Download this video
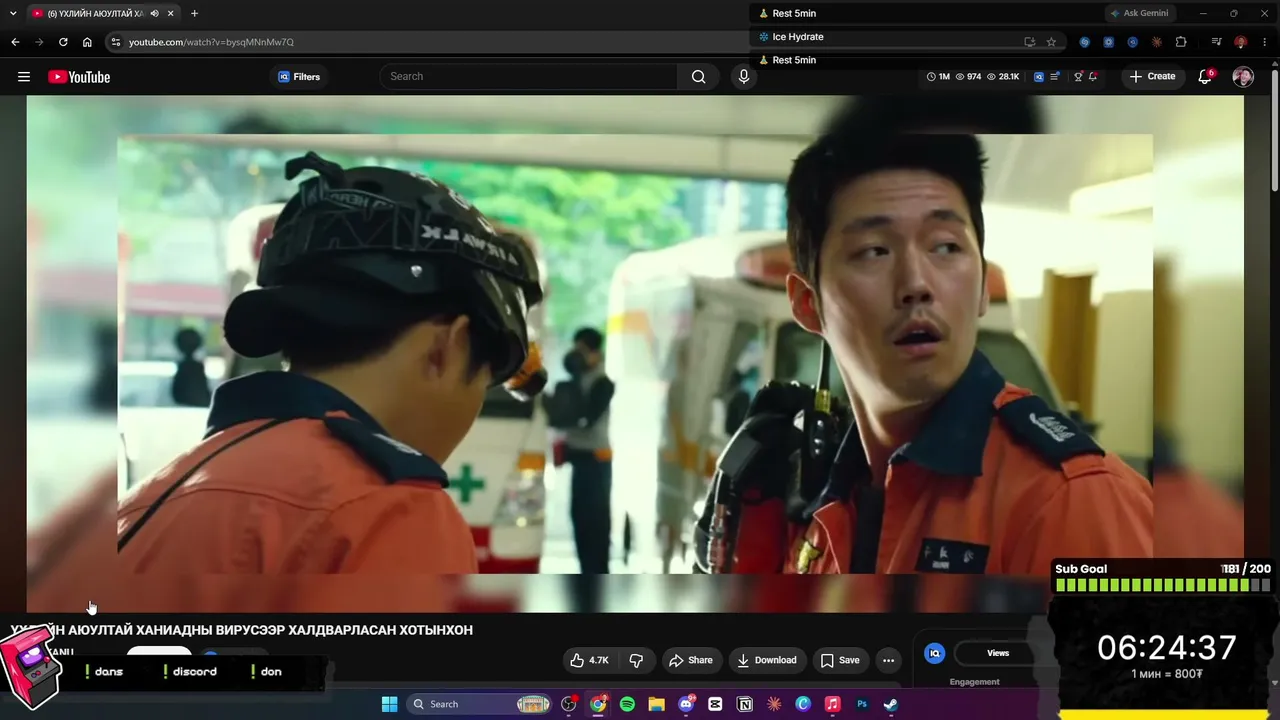The height and width of the screenshot is (720, 1280). click(767, 660)
